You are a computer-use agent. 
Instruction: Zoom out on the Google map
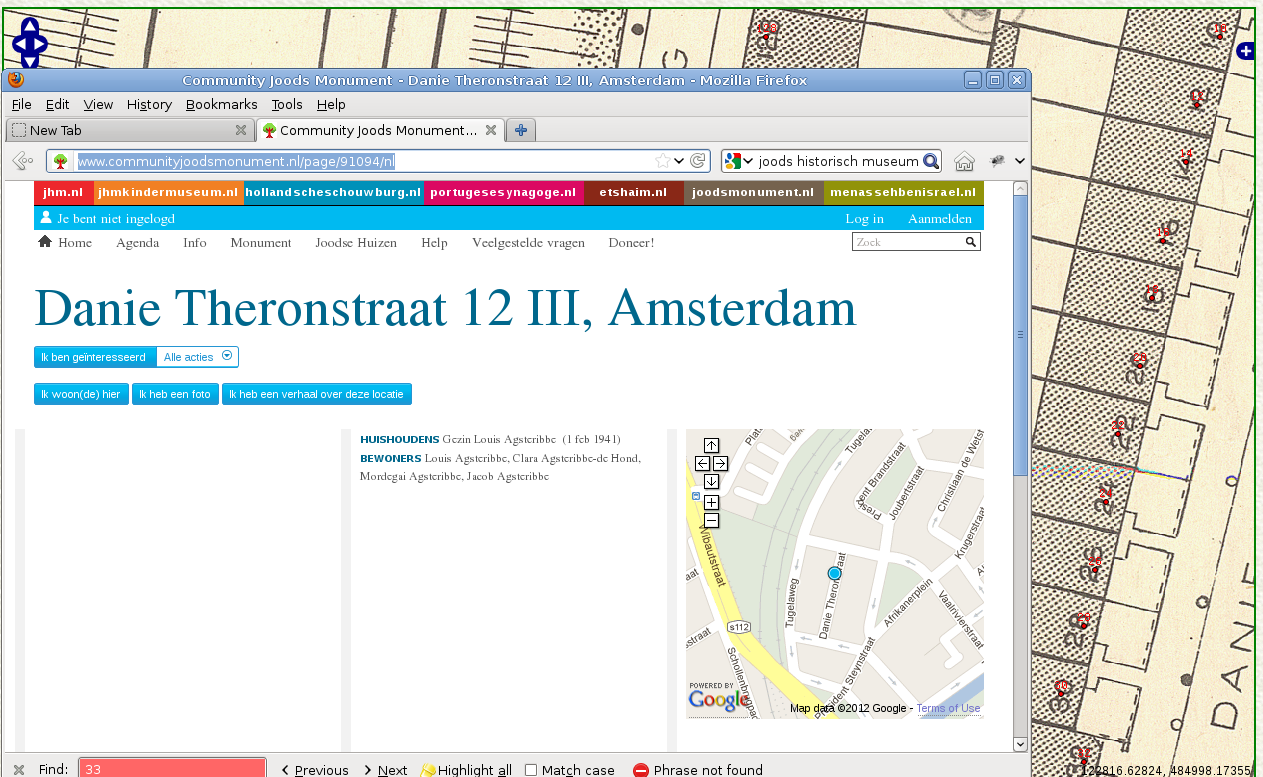(711, 520)
